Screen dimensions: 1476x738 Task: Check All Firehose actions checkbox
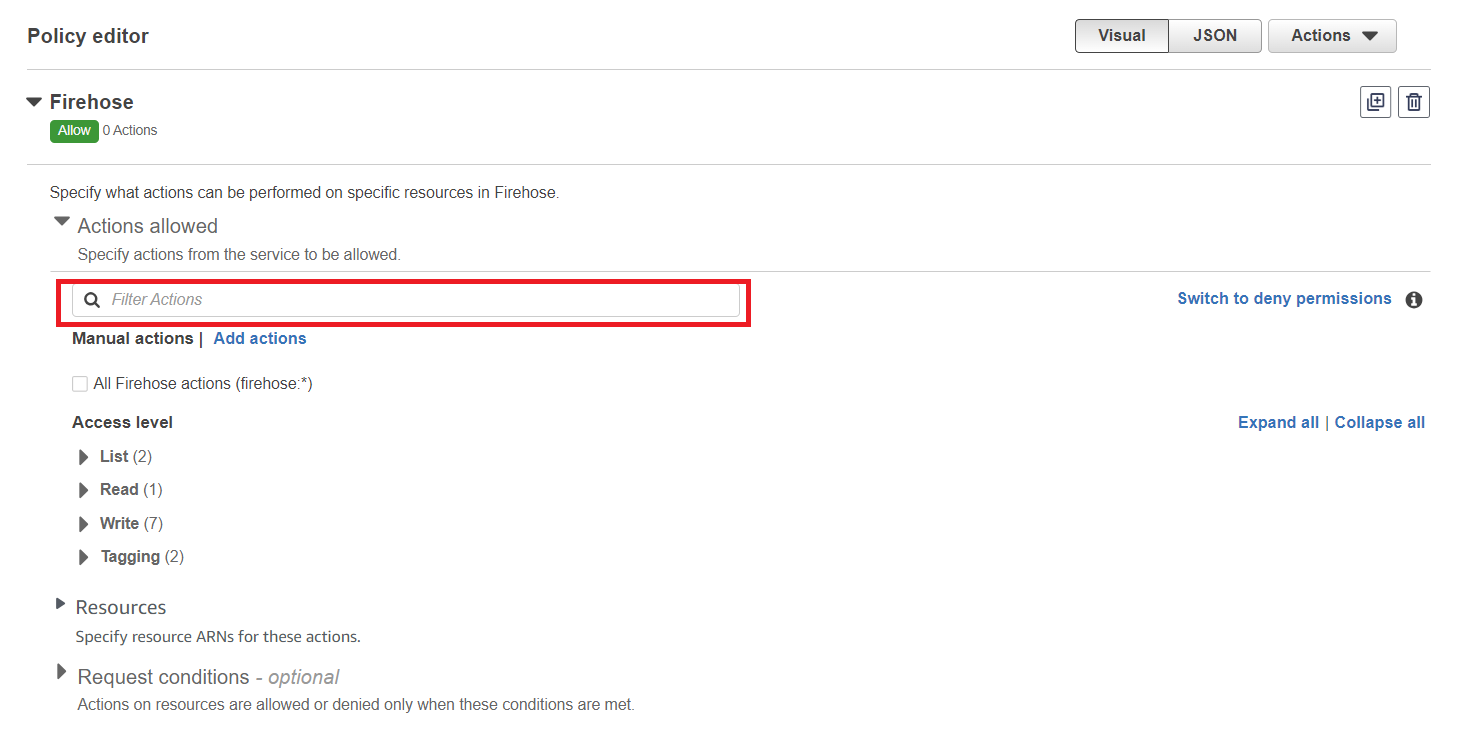click(x=80, y=384)
